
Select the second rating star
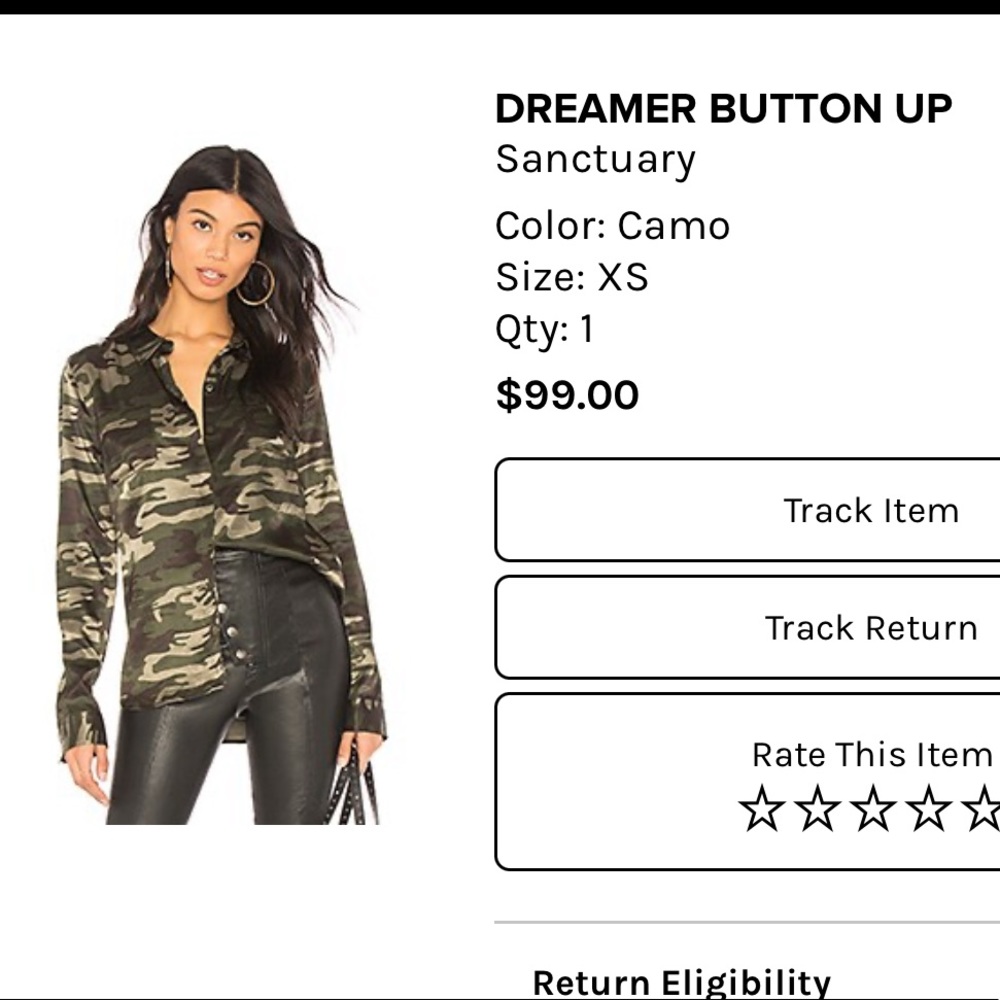[x=817, y=809]
